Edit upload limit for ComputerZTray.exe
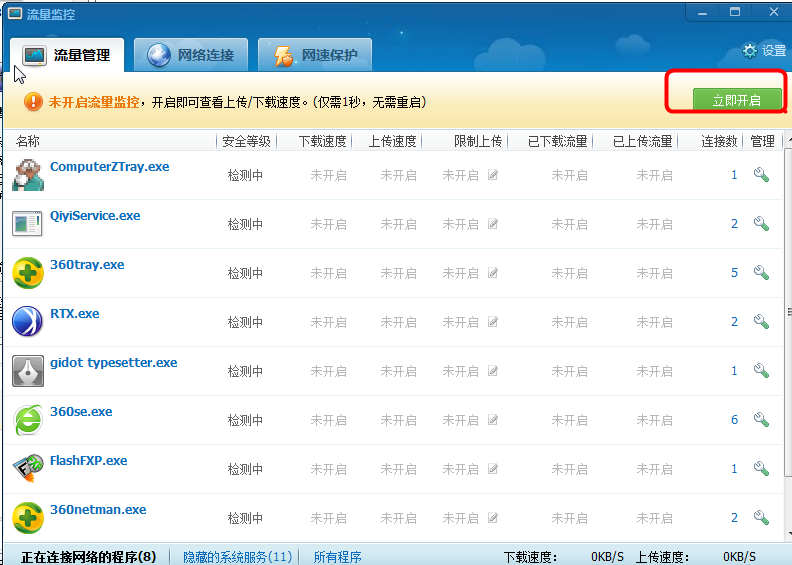 [x=493, y=175]
